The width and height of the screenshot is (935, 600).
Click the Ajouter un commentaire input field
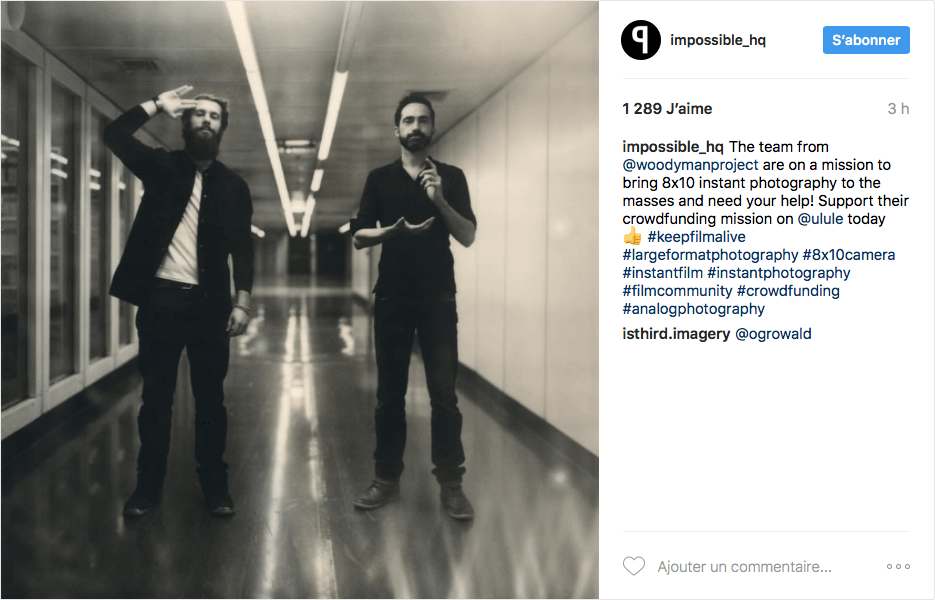[x=744, y=567]
